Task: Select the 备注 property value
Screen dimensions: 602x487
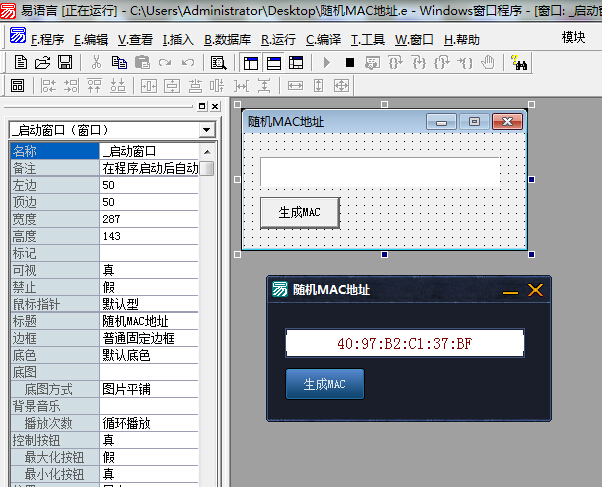Action: click(x=149, y=168)
